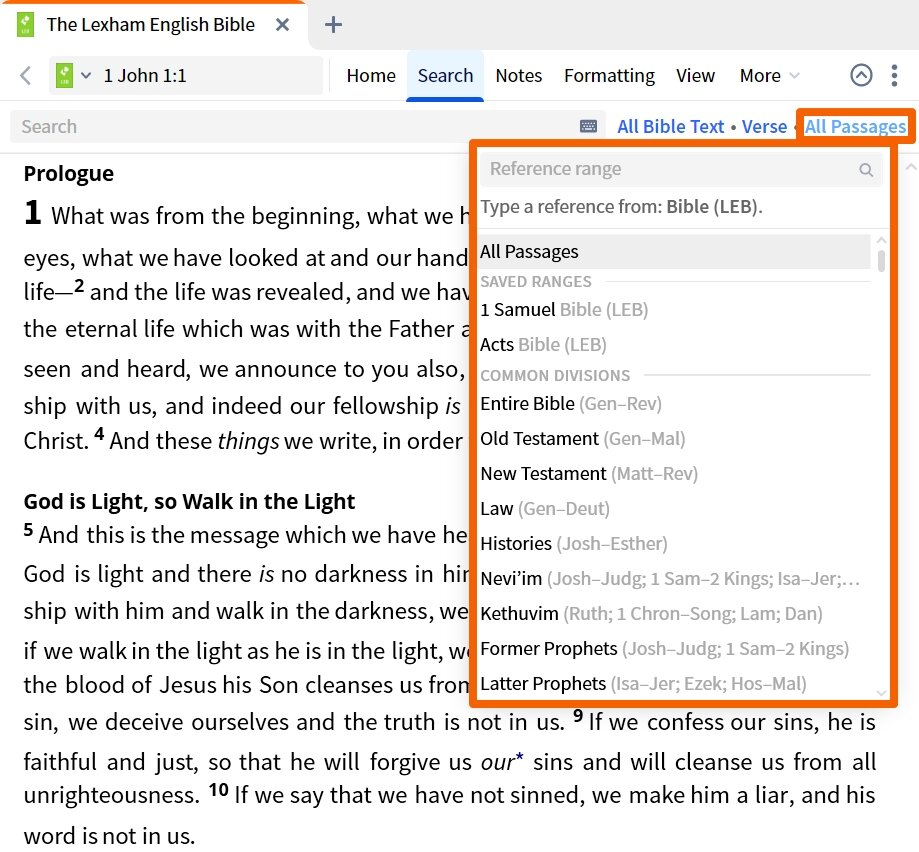Open the View tab

[695, 76]
